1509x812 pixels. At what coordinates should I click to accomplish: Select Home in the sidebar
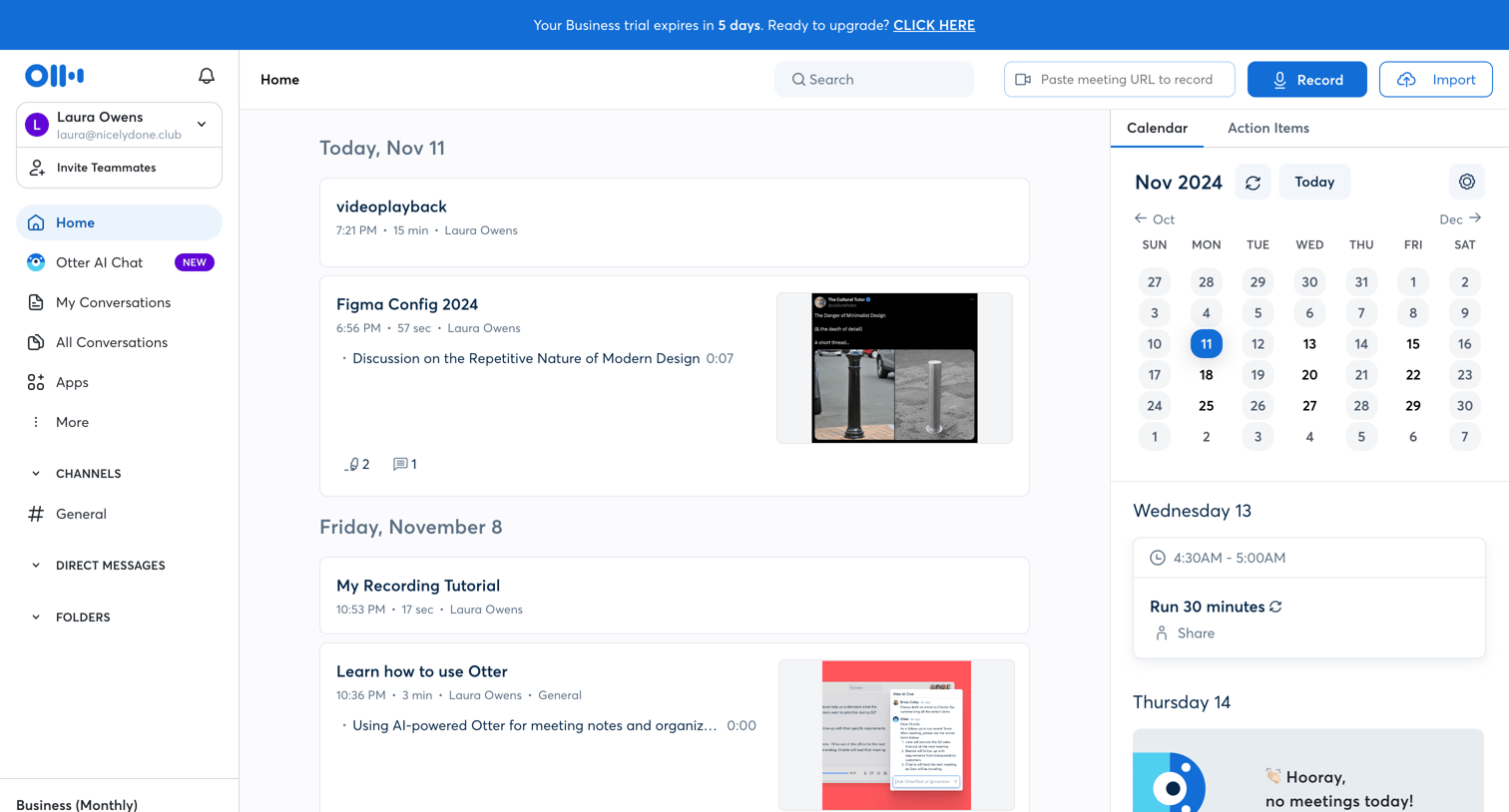(119, 222)
